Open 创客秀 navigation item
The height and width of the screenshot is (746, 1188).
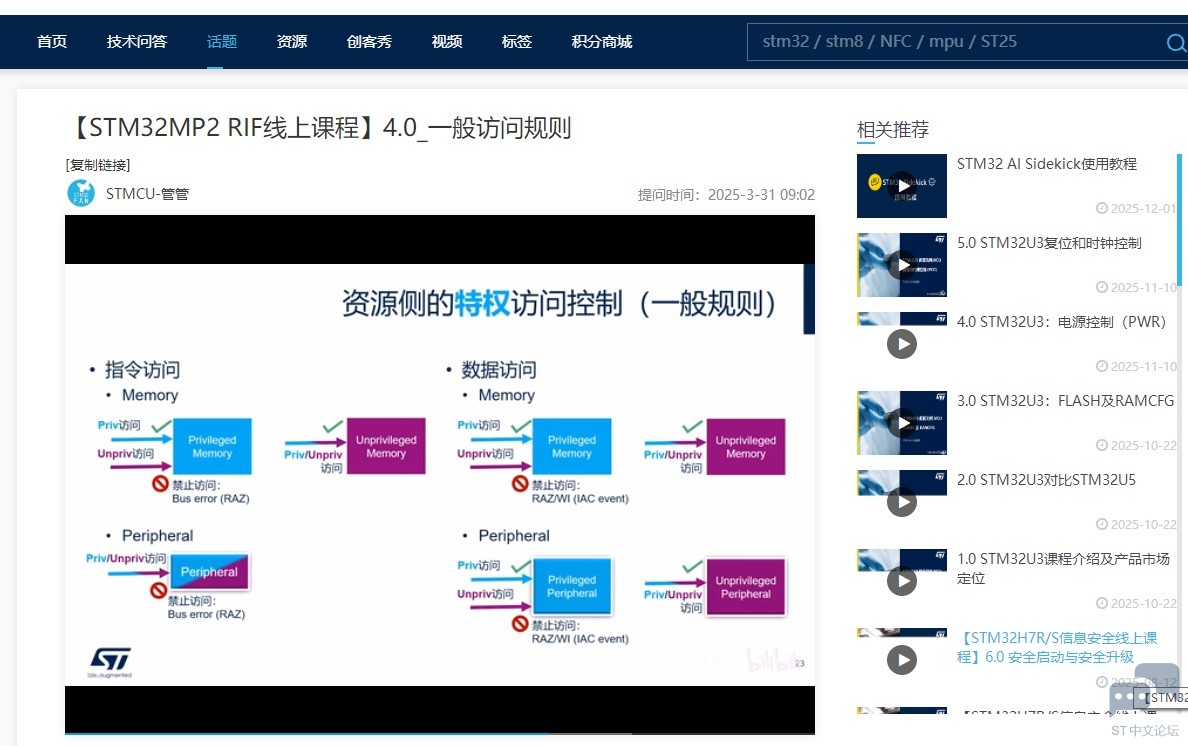pos(369,42)
